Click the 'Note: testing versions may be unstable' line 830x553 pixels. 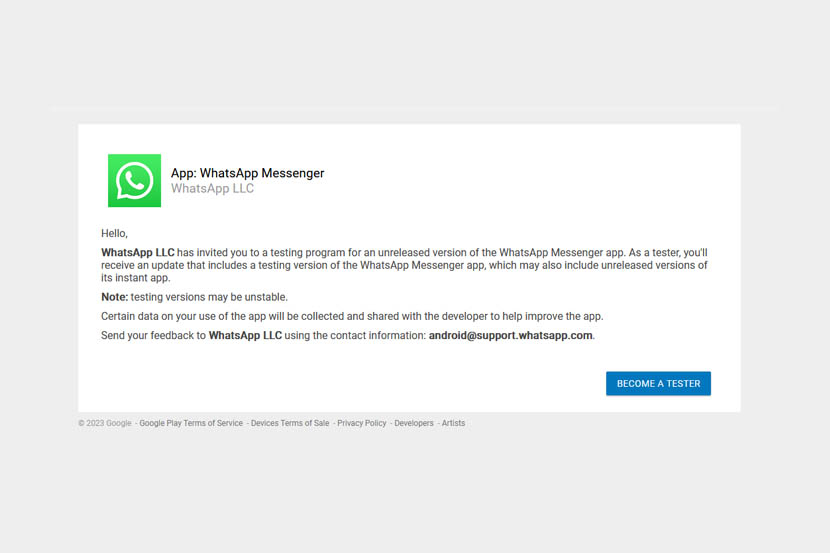pyautogui.click(x=194, y=297)
